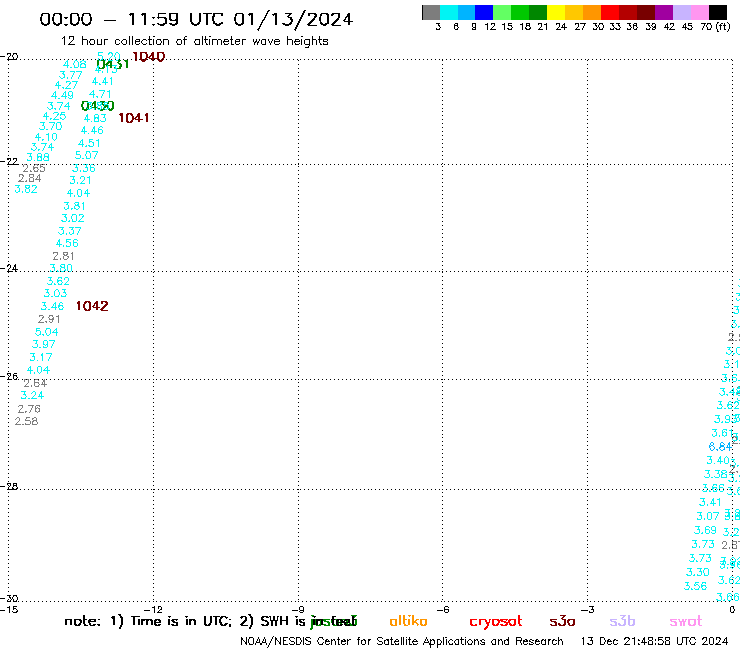Click the wave height value 4.49
The width and height of the screenshot is (740, 650).
(x=62, y=95)
